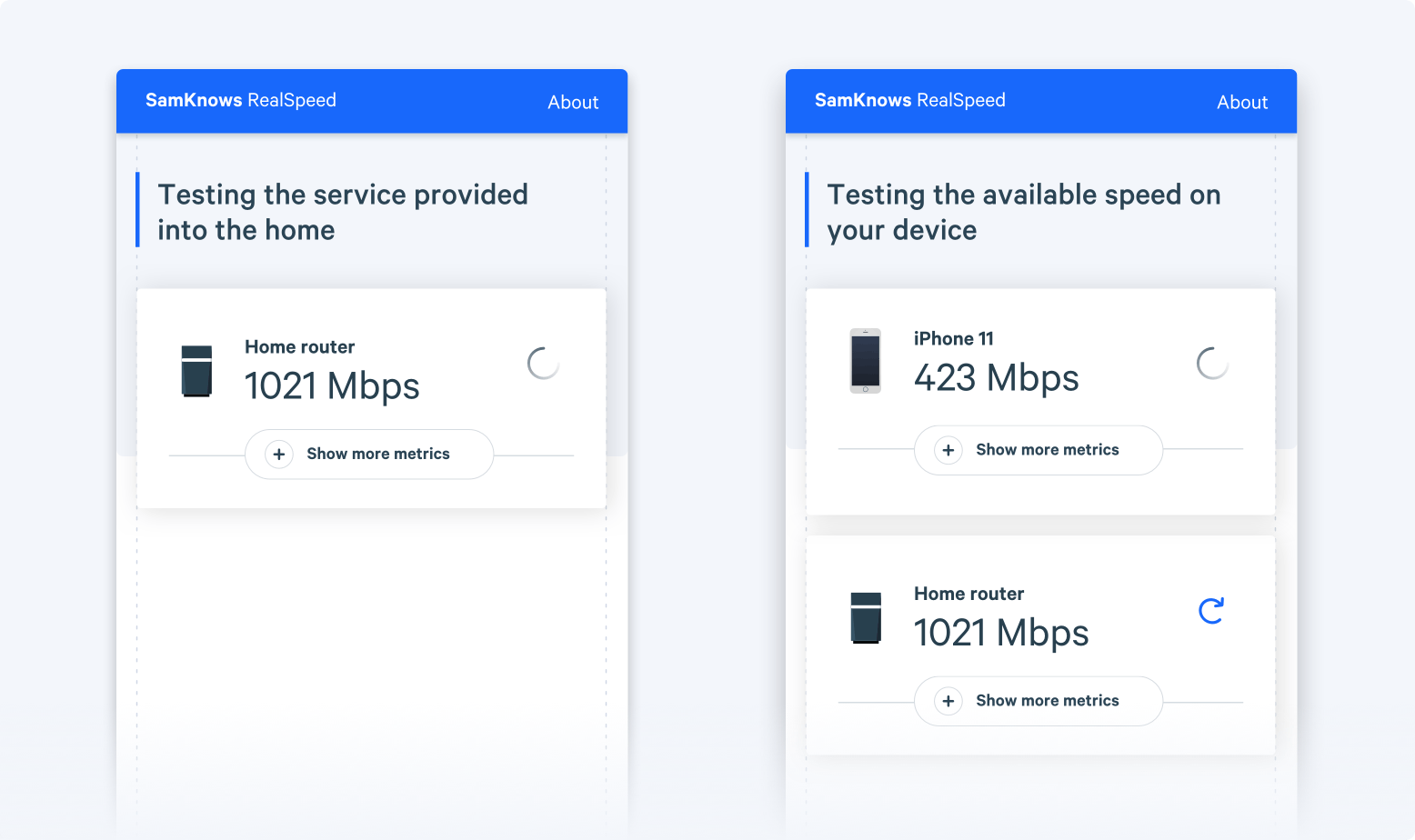
Task: Click the blue refresh icon for Home router
Action: [1211, 611]
